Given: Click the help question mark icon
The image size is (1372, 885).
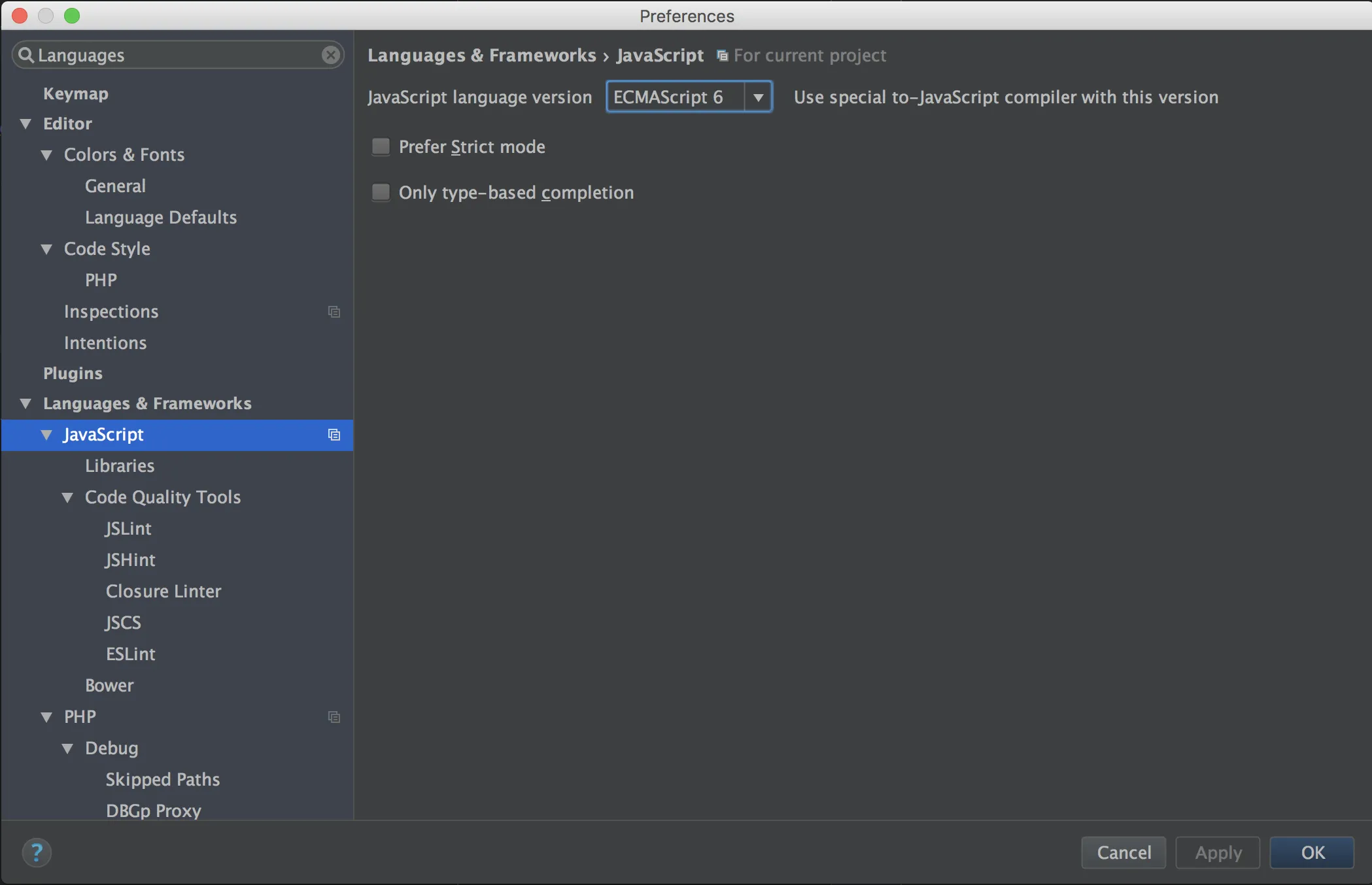Looking at the screenshot, I should (x=37, y=852).
